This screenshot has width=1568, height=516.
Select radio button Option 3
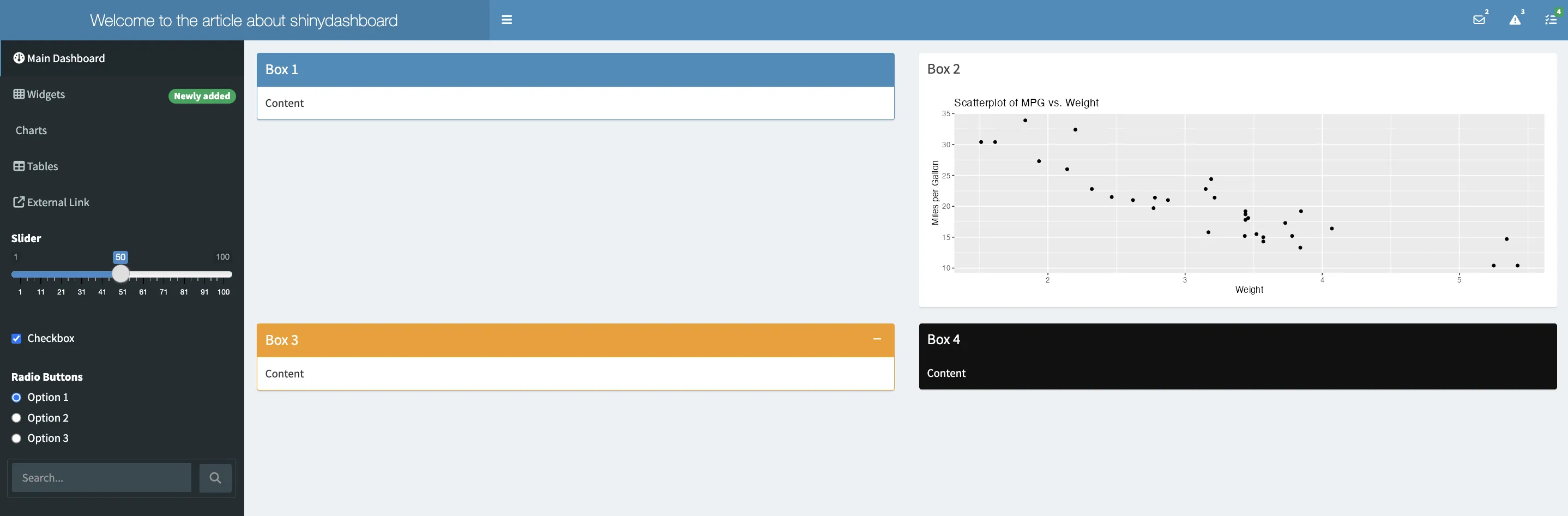16,439
